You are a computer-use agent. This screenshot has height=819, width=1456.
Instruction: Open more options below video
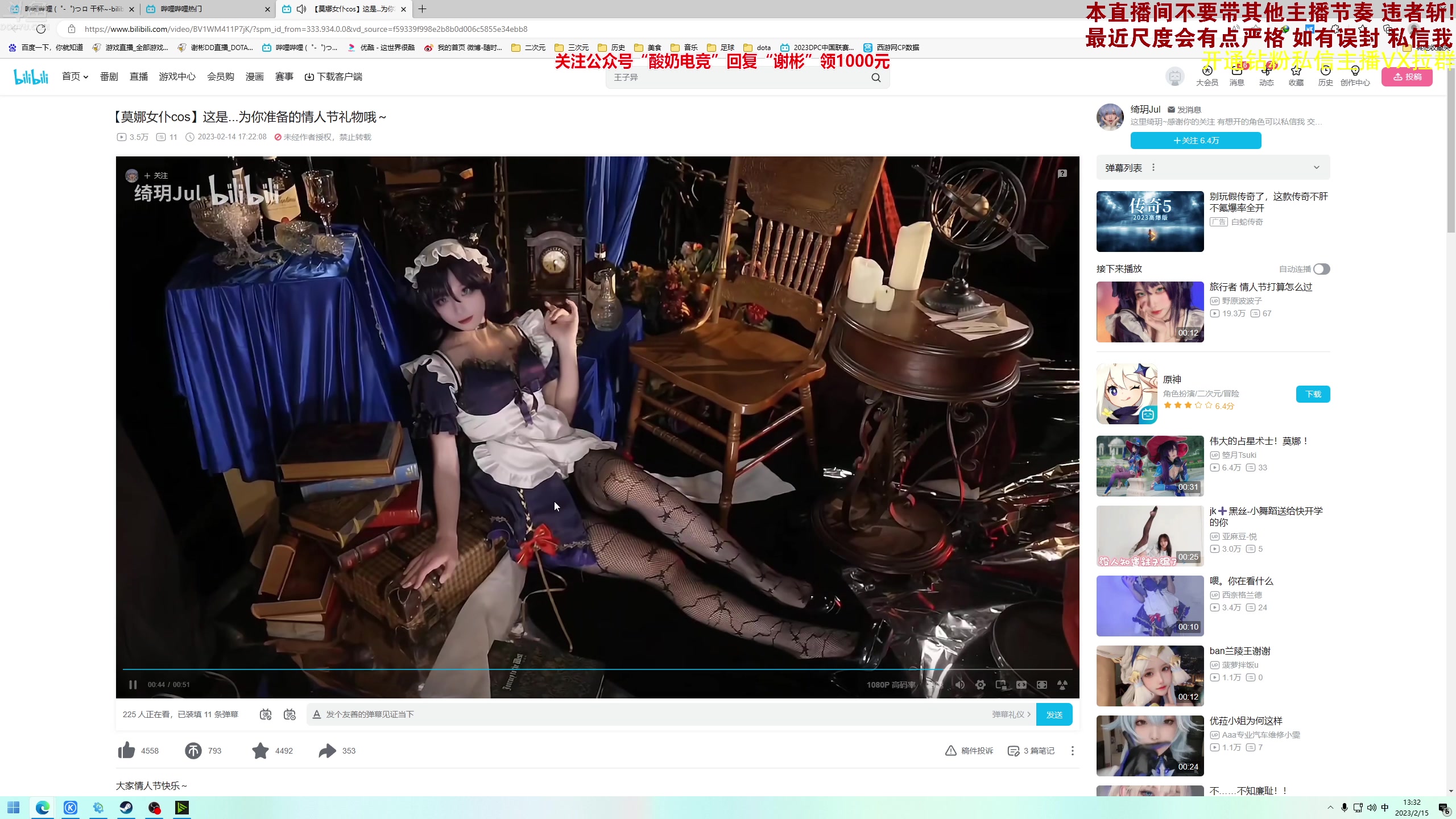pos(1073,751)
